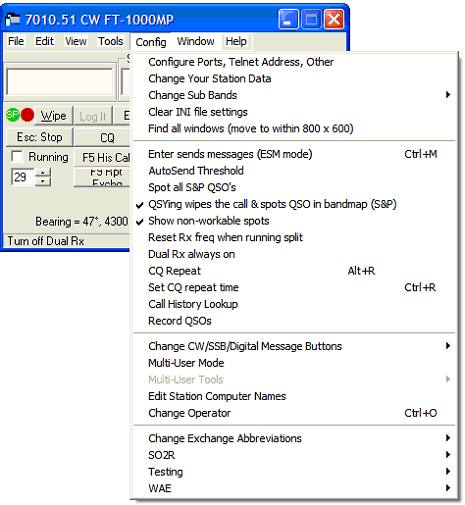Screen dimensions: 465x505
Task: Click the window icon in the title bar
Action: (x=13, y=19)
